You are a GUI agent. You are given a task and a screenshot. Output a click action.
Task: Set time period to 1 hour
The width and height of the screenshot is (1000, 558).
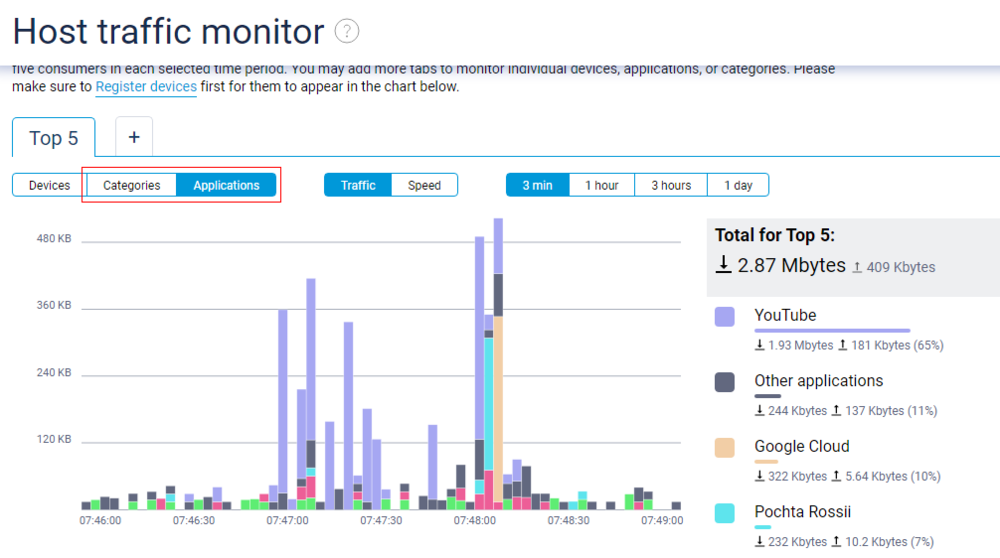601,185
